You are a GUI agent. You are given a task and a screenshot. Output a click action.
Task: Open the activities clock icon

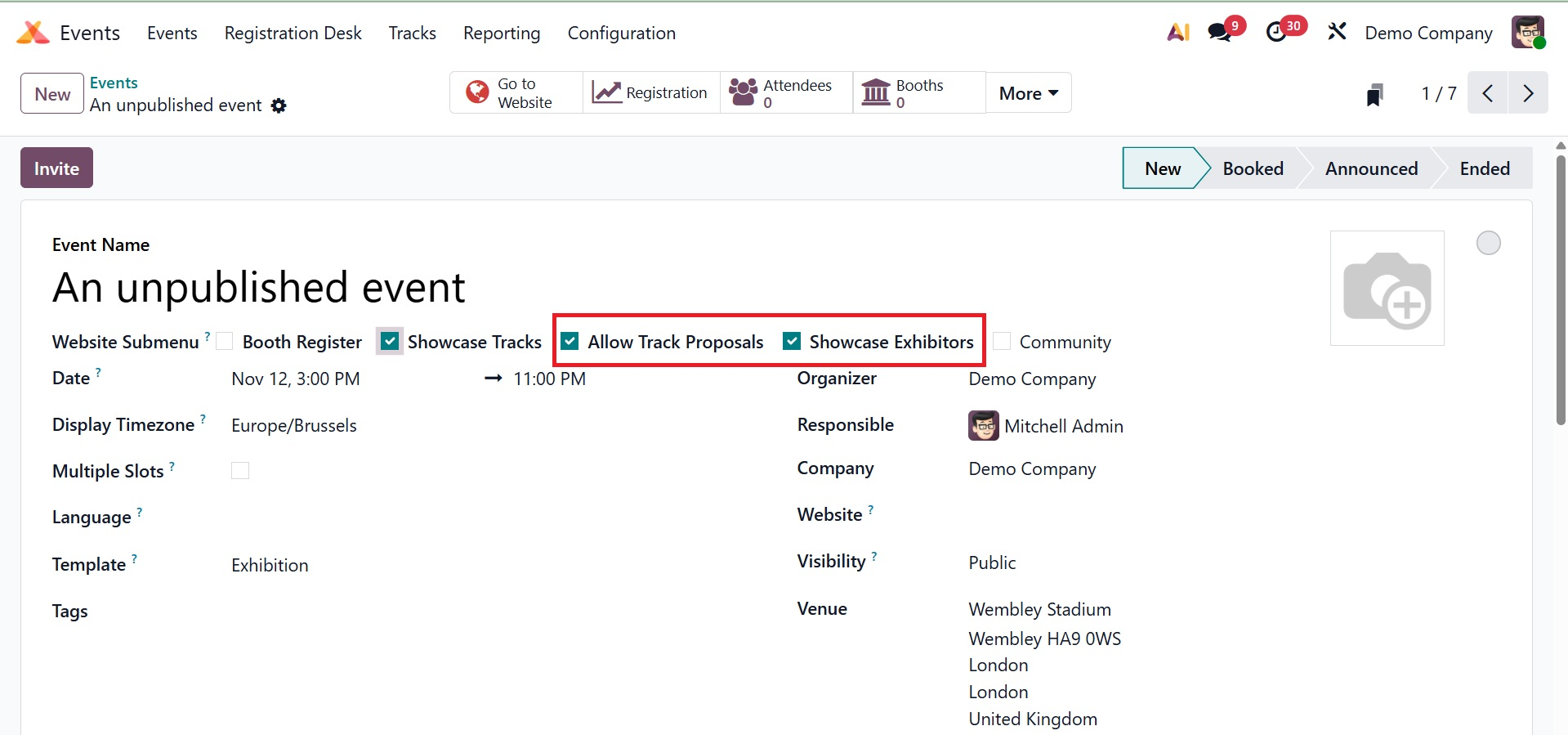pyautogui.click(x=1276, y=33)
